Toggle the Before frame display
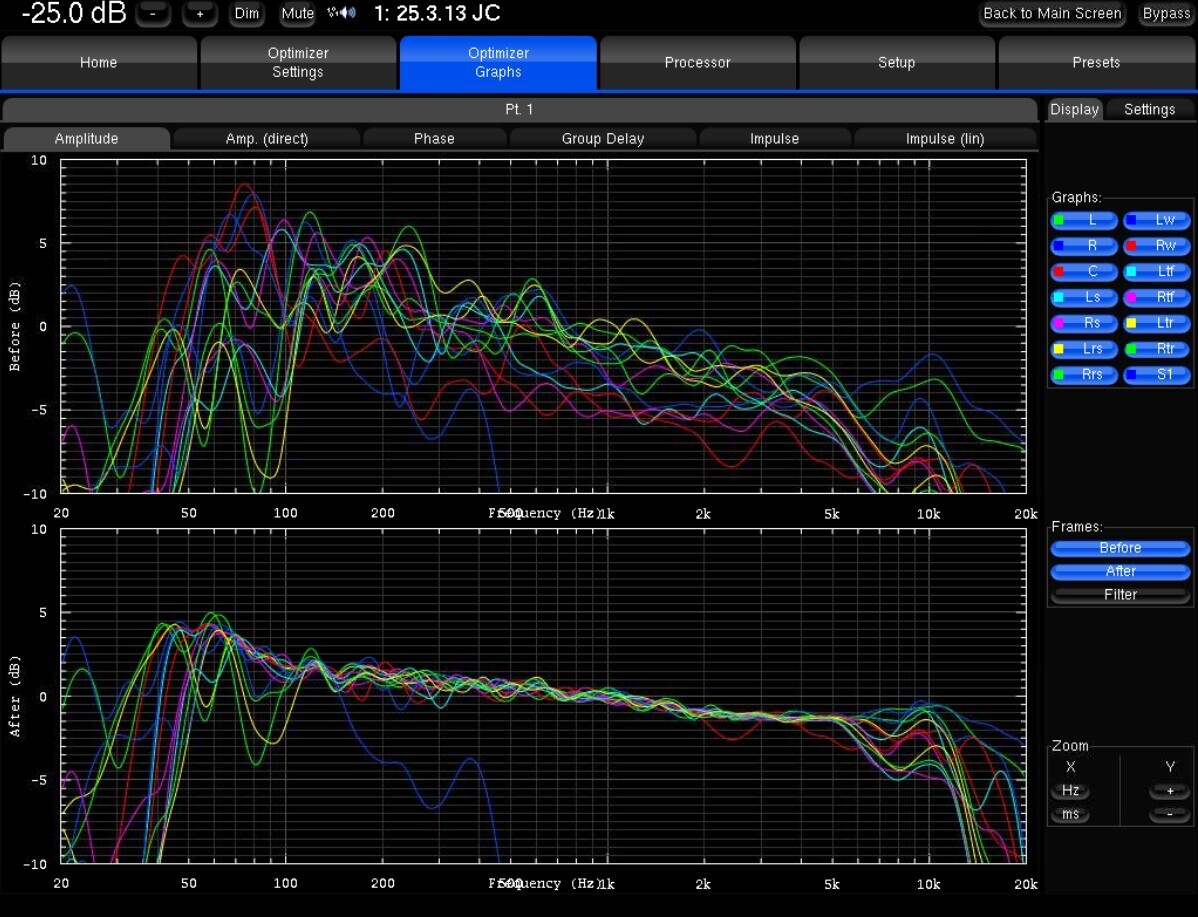 [1120, 548]
